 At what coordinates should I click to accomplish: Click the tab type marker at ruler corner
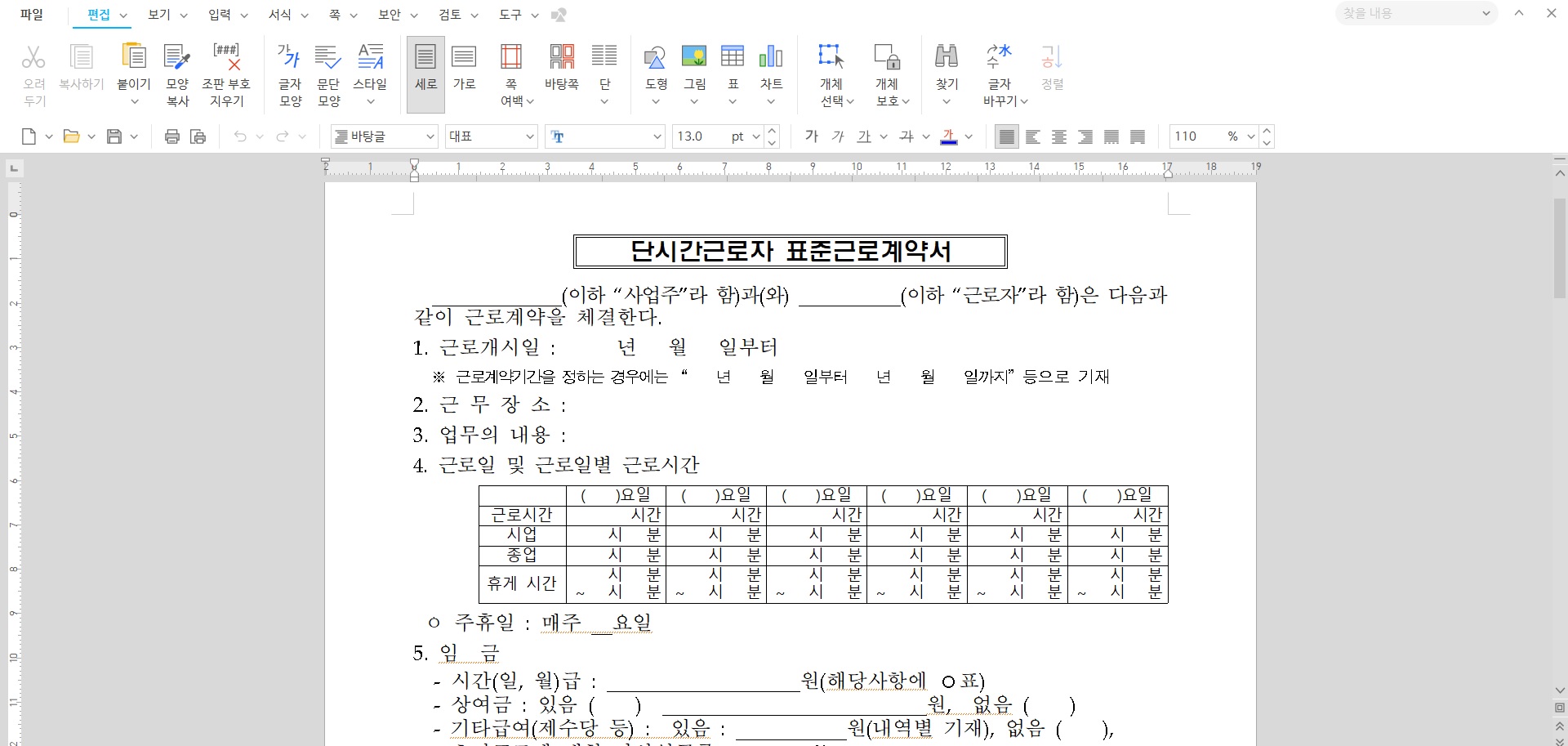coord(14,168)
